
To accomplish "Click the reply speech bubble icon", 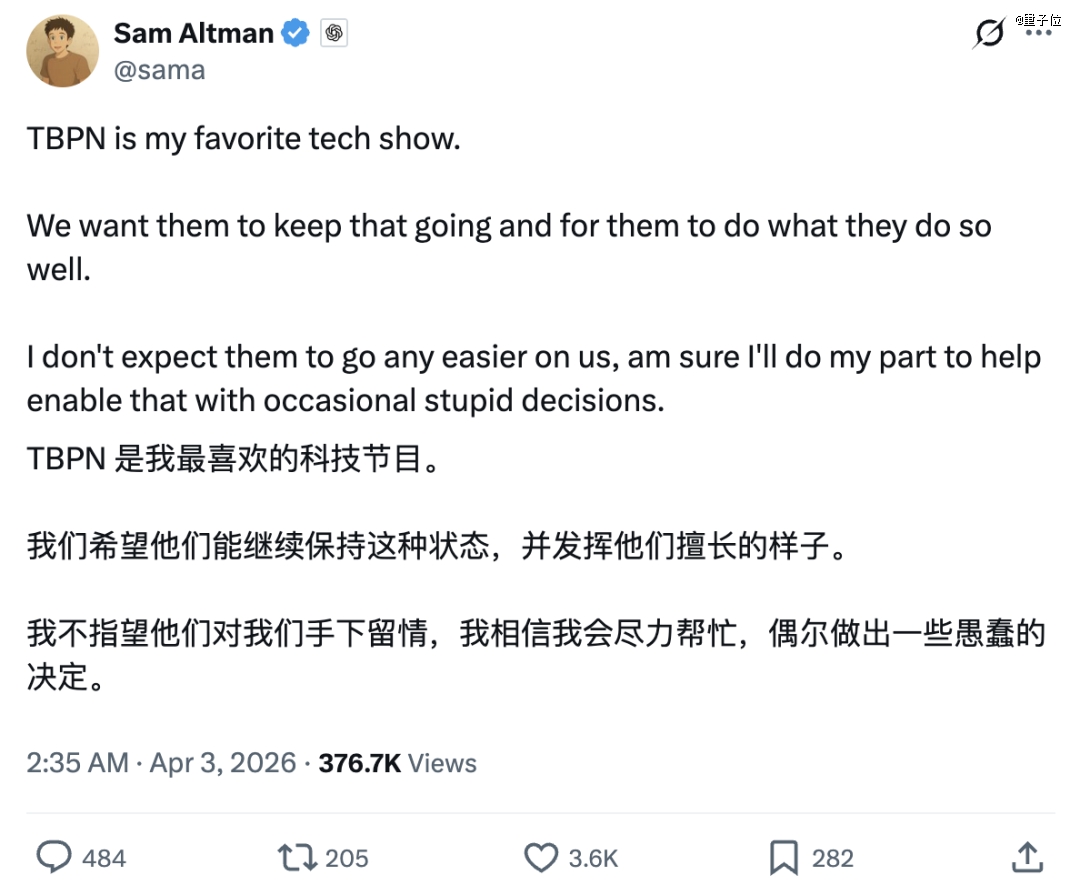I will tap(54, 857).
